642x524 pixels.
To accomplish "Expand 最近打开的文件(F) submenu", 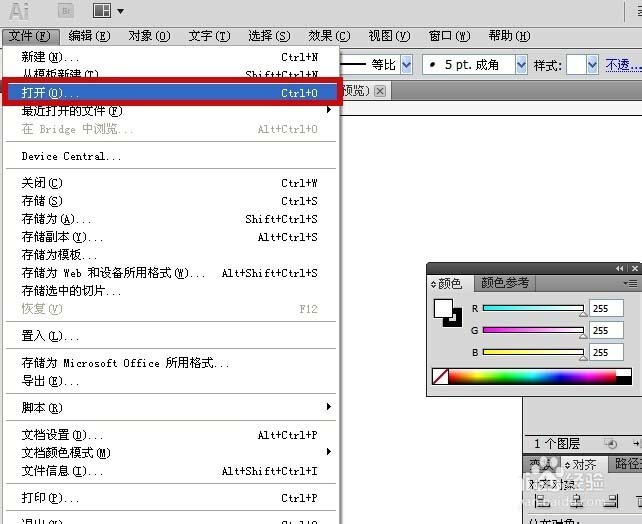I will (x=171, y=111).
